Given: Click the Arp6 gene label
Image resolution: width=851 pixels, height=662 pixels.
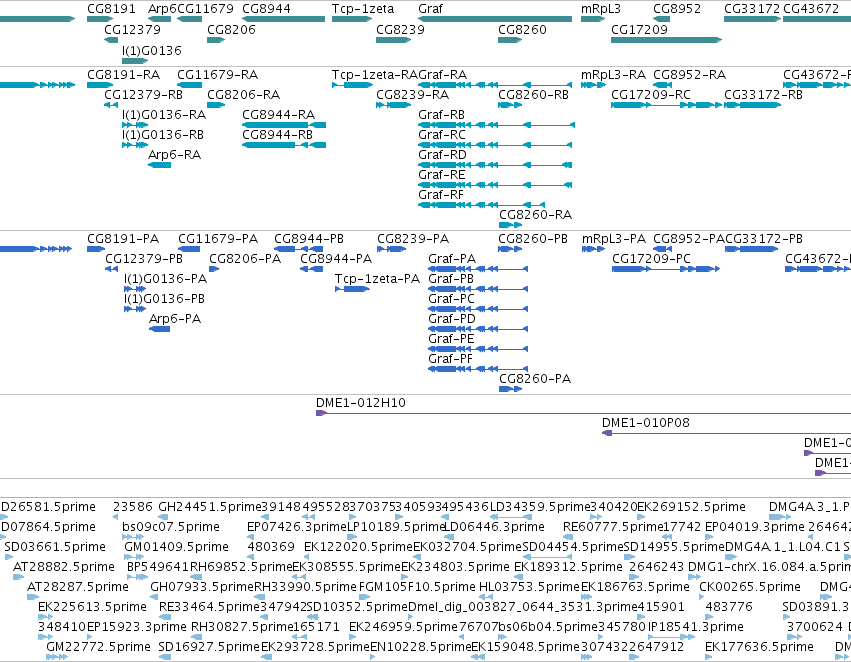Looking at the screenshot, I should pos(162,9).
